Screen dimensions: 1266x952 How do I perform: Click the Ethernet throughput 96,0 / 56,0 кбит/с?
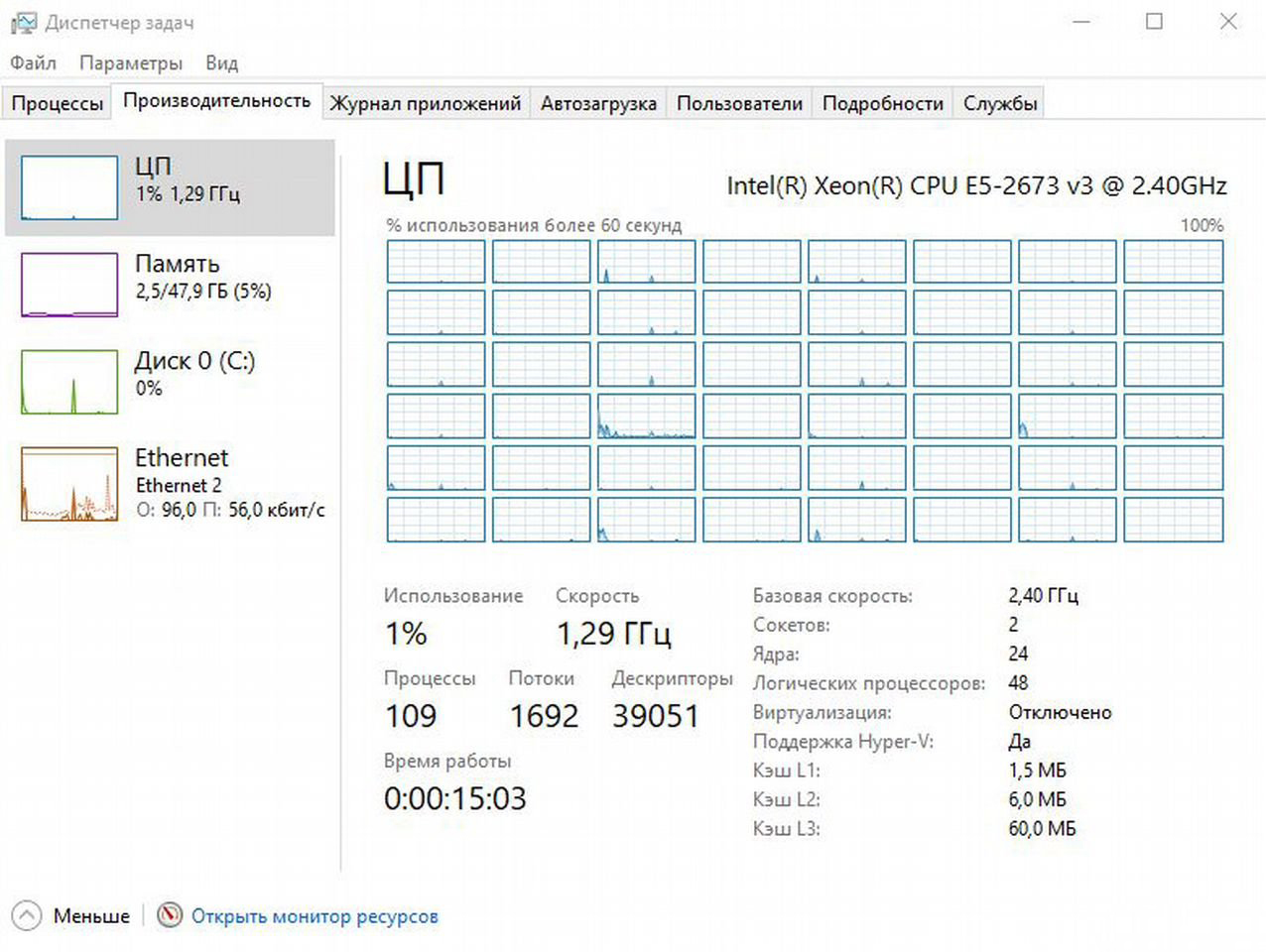[230, 510]
